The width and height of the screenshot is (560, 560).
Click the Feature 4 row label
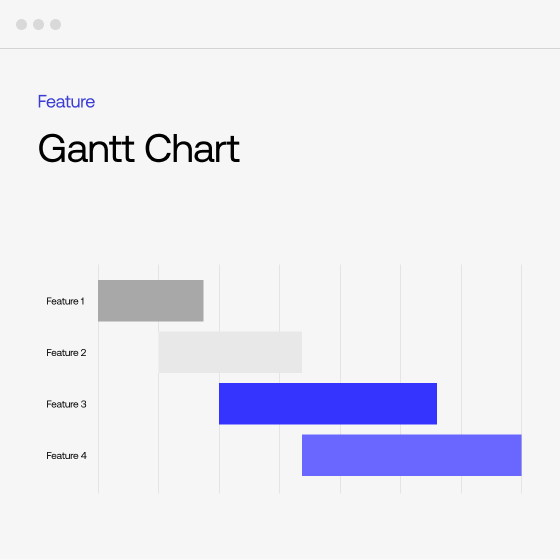(66, 455)
